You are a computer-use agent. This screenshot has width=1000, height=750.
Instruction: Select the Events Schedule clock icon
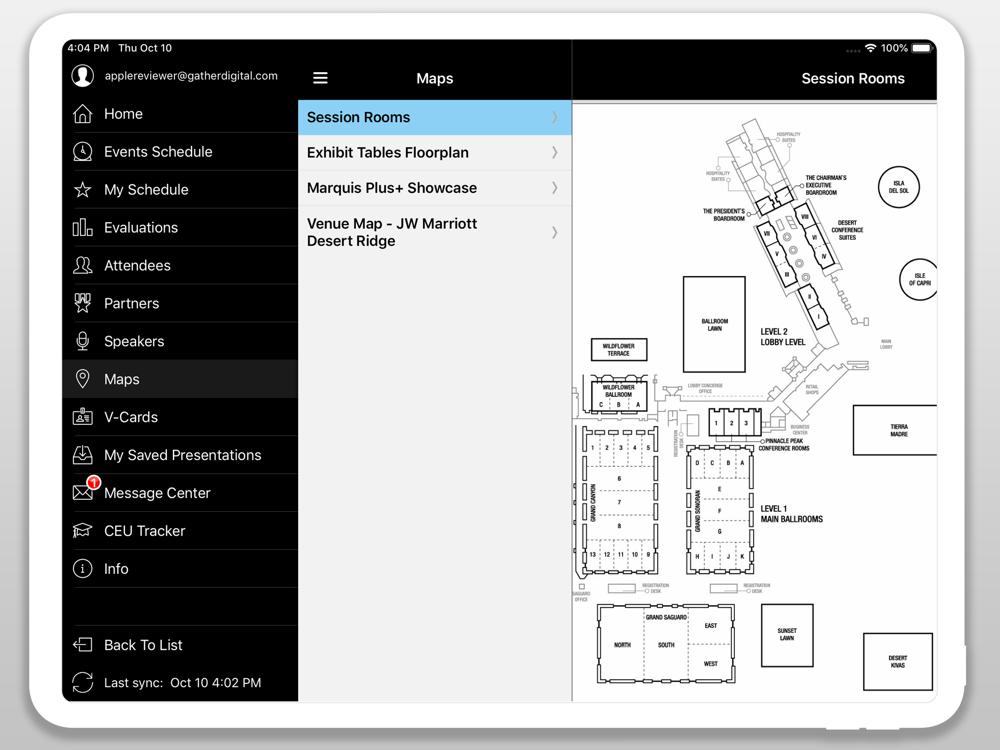point(82,152)
